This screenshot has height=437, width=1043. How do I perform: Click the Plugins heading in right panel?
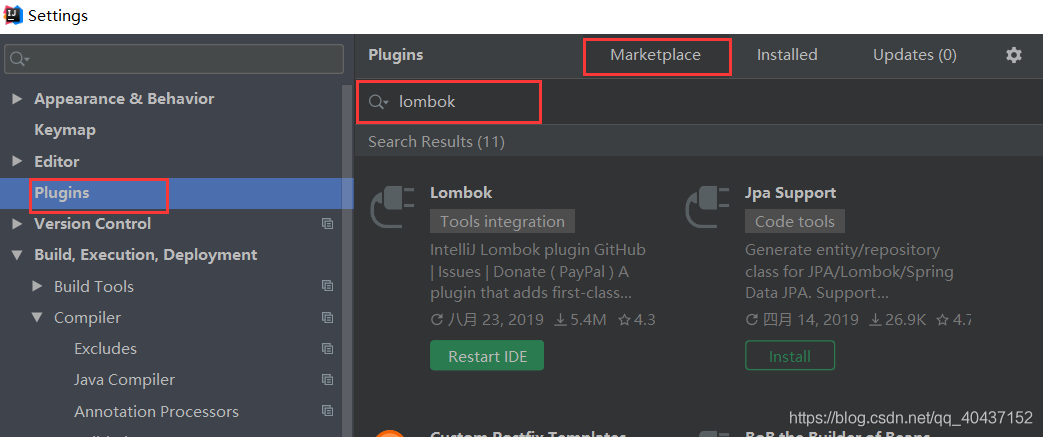click(396, 55)
